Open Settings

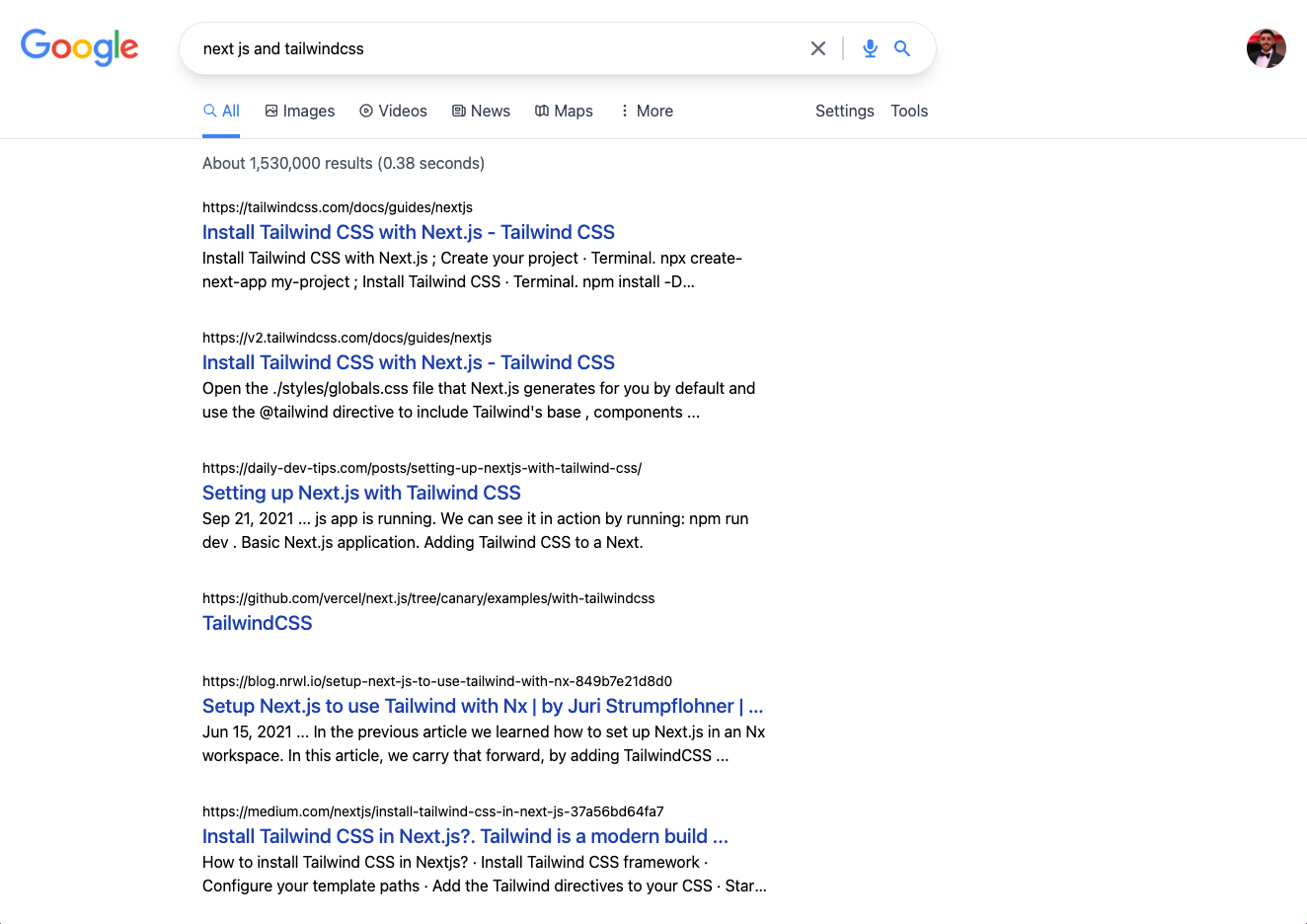pyautogui.click(x=845, y=111)
